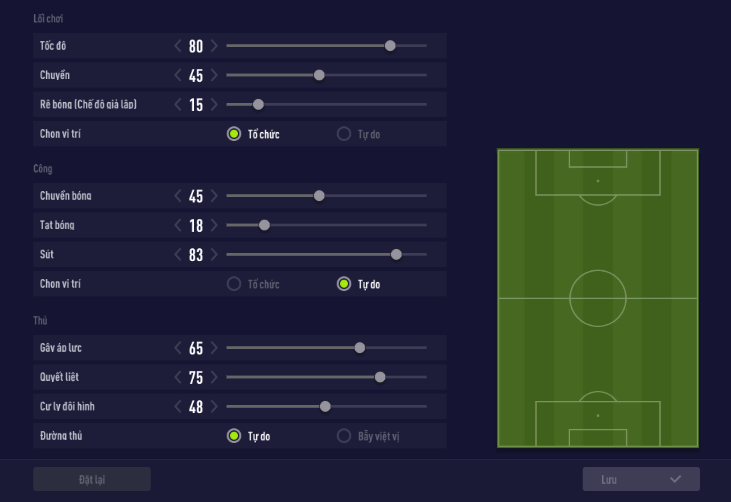
Task: Decrease Sút value using left arrow
Action: (x=178, y=255)
